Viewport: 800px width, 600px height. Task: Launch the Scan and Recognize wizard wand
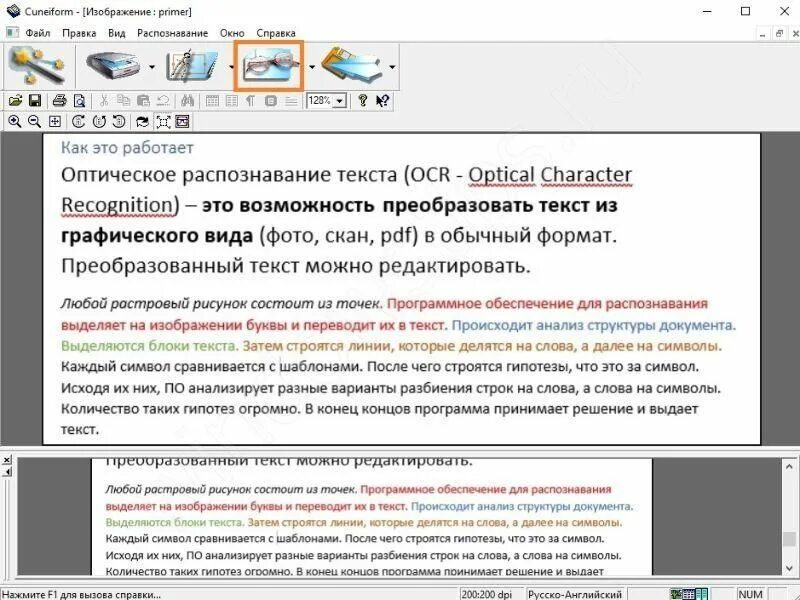coord(37,66)
